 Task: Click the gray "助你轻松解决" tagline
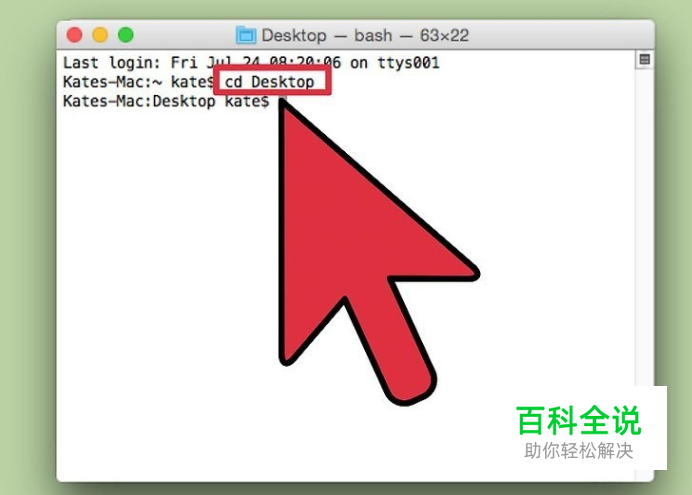click(579, 451)
